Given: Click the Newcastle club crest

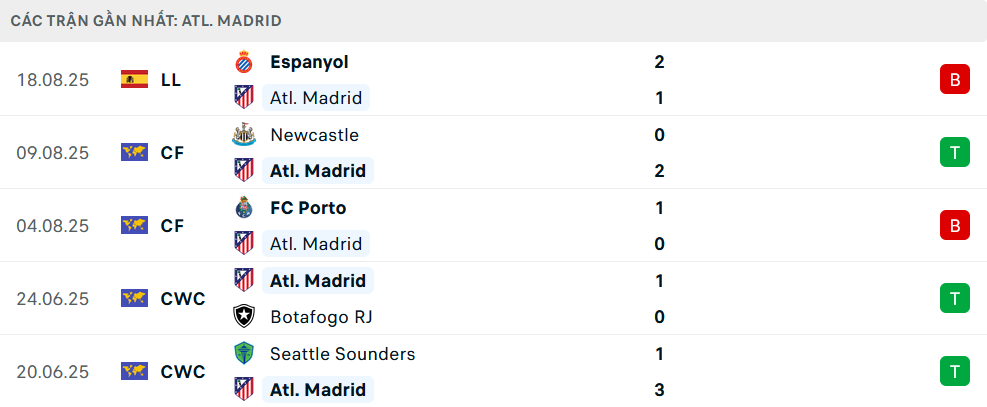Looking at the screenshot, I should coord(244,135).
